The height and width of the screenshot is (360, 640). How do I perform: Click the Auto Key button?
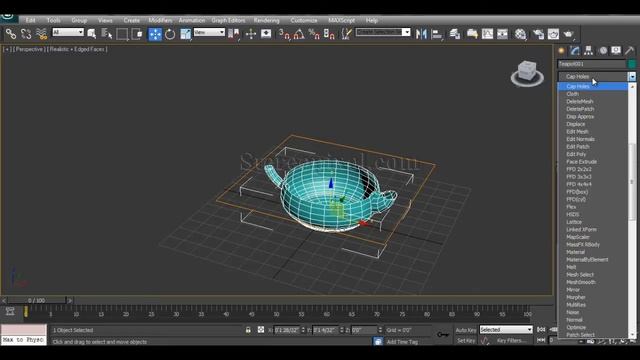coord(466,330)
